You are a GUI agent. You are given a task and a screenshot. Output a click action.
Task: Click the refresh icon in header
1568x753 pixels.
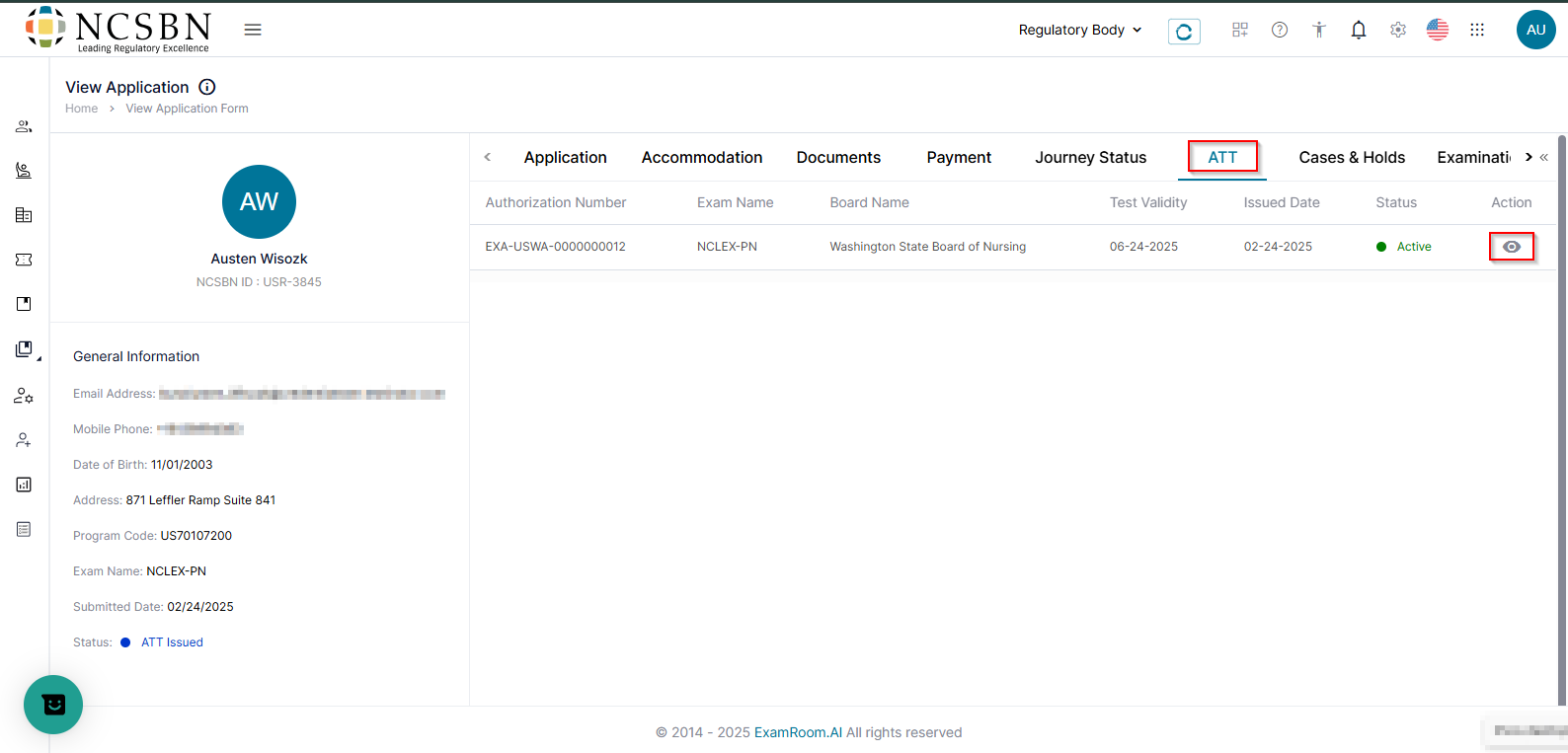tap(1184, 32)
